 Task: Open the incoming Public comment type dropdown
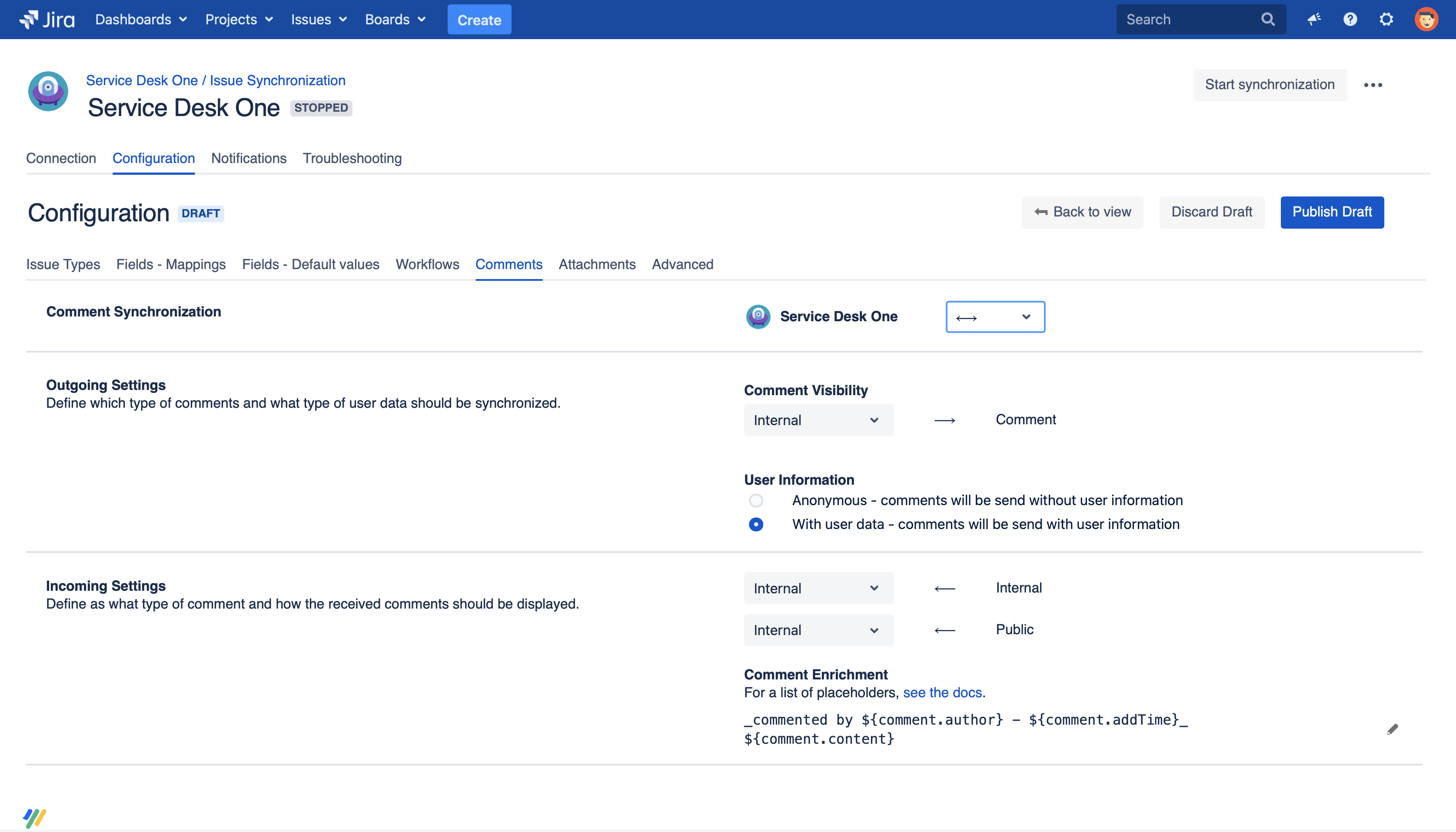818,629
